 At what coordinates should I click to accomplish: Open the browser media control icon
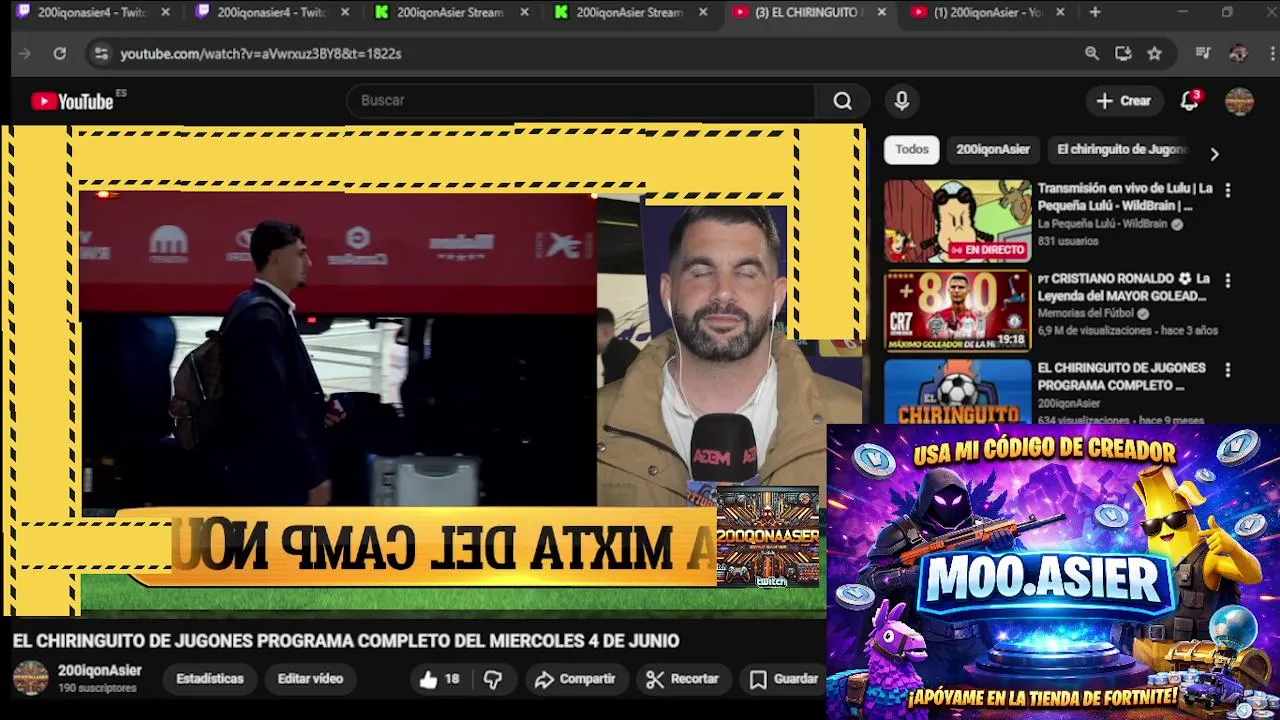1204,53
